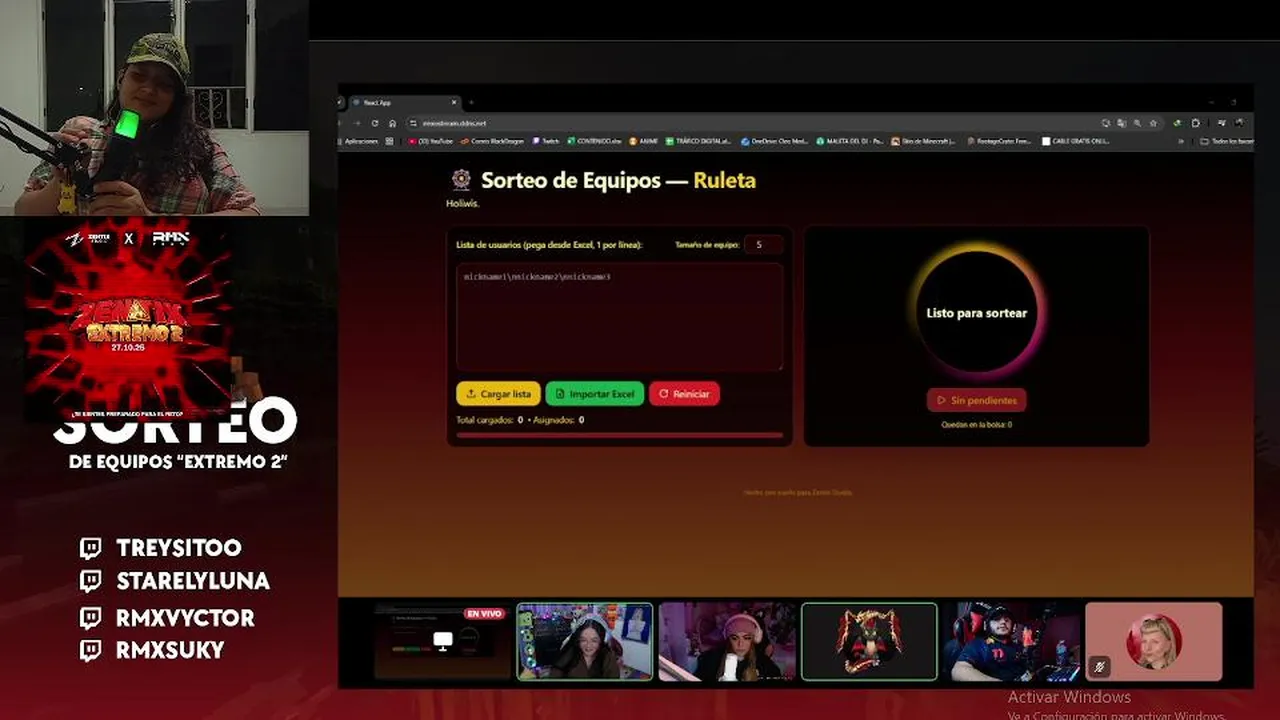The height and width of the screenshot is (720, 1280).
Task: Open the EN VIVO screen share thumbnail
Action: [440, 641]
